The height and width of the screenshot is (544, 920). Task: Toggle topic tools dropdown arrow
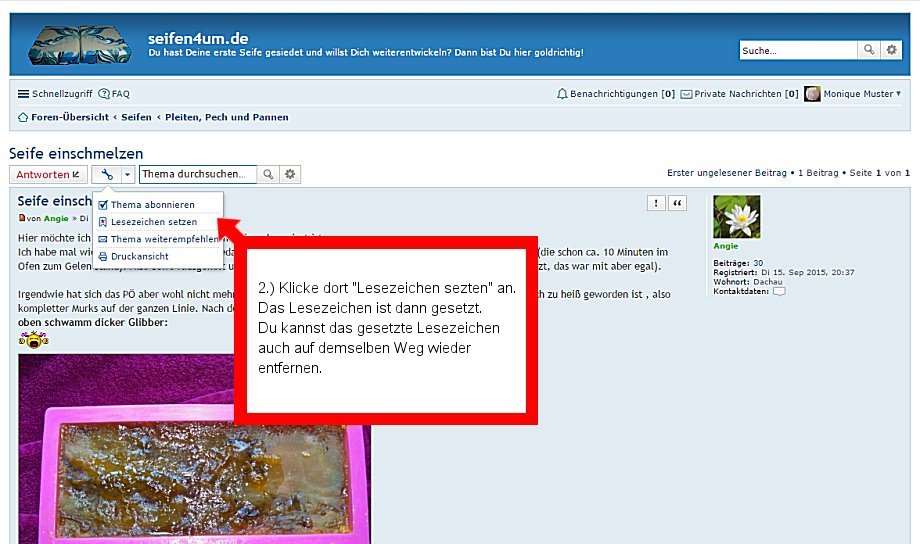pos(127,174)
